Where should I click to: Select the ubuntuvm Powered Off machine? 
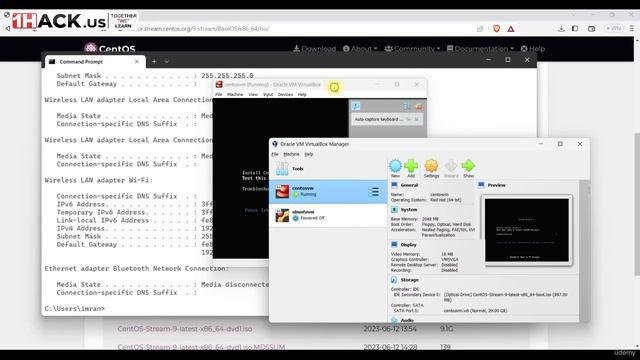pyautogui.click(x=328, y=215)
